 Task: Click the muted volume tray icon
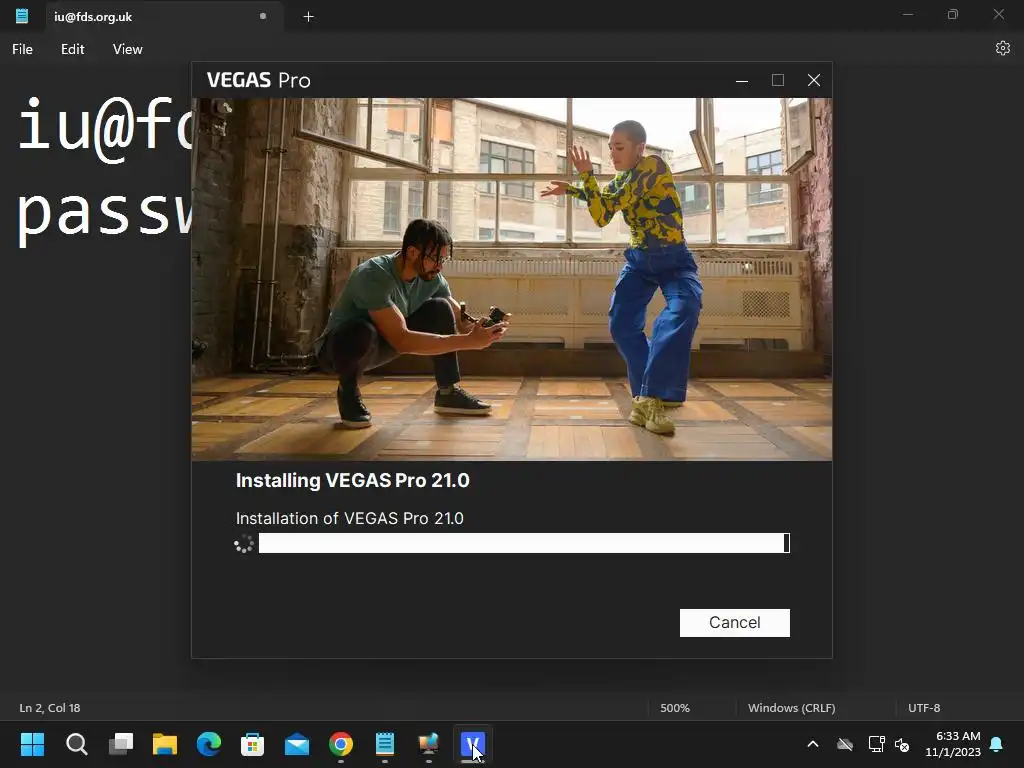[902, 744]
